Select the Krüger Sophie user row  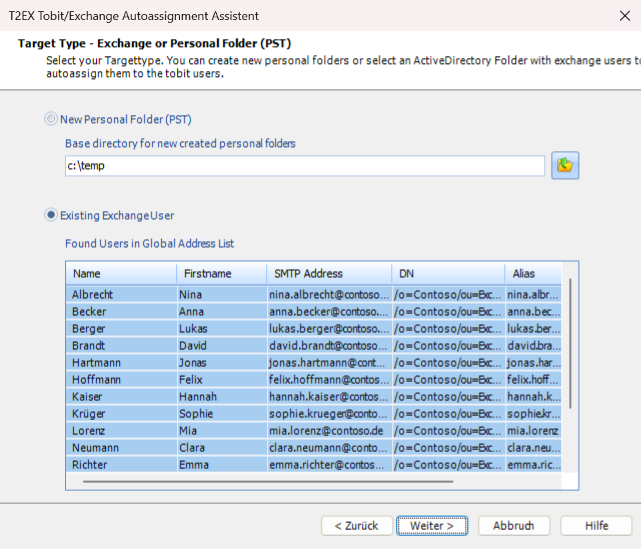pyautogui.click(x=314, y=414)
